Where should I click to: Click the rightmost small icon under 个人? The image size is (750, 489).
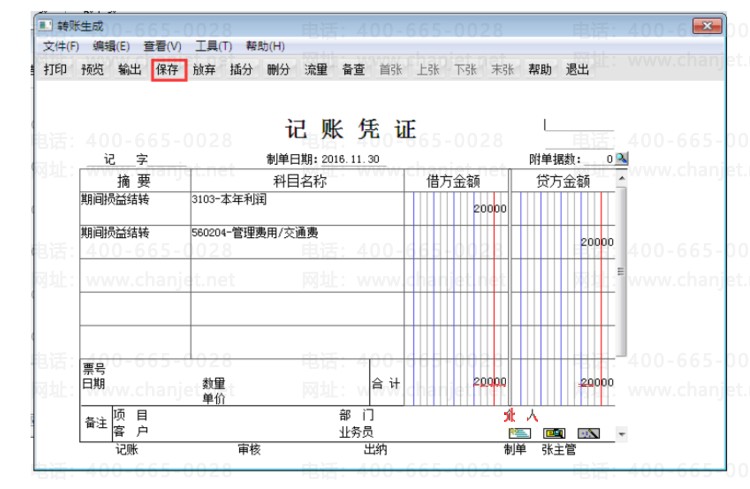pos(588,433)
